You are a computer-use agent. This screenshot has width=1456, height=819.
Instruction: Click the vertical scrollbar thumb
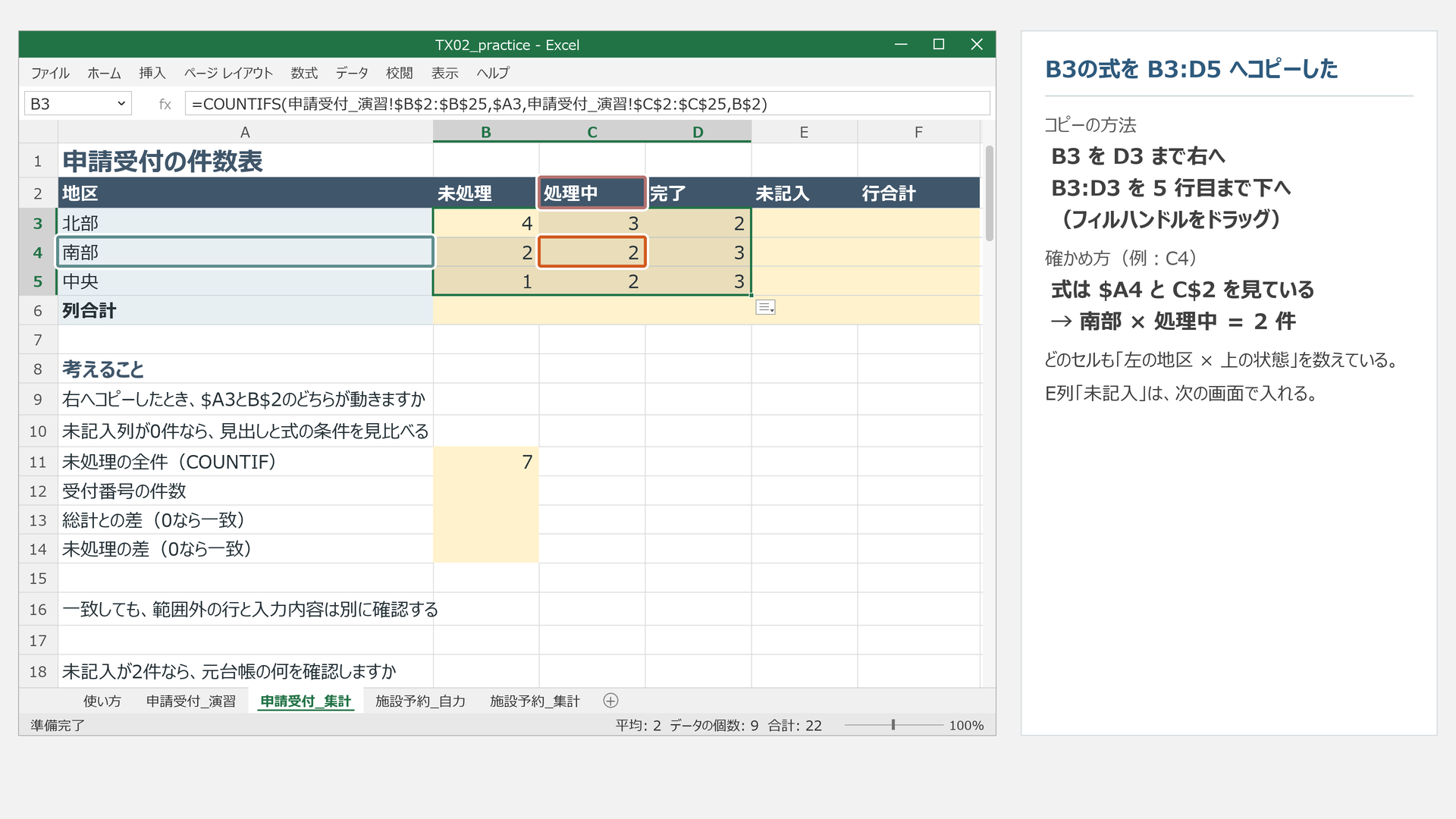coord(989,193)
